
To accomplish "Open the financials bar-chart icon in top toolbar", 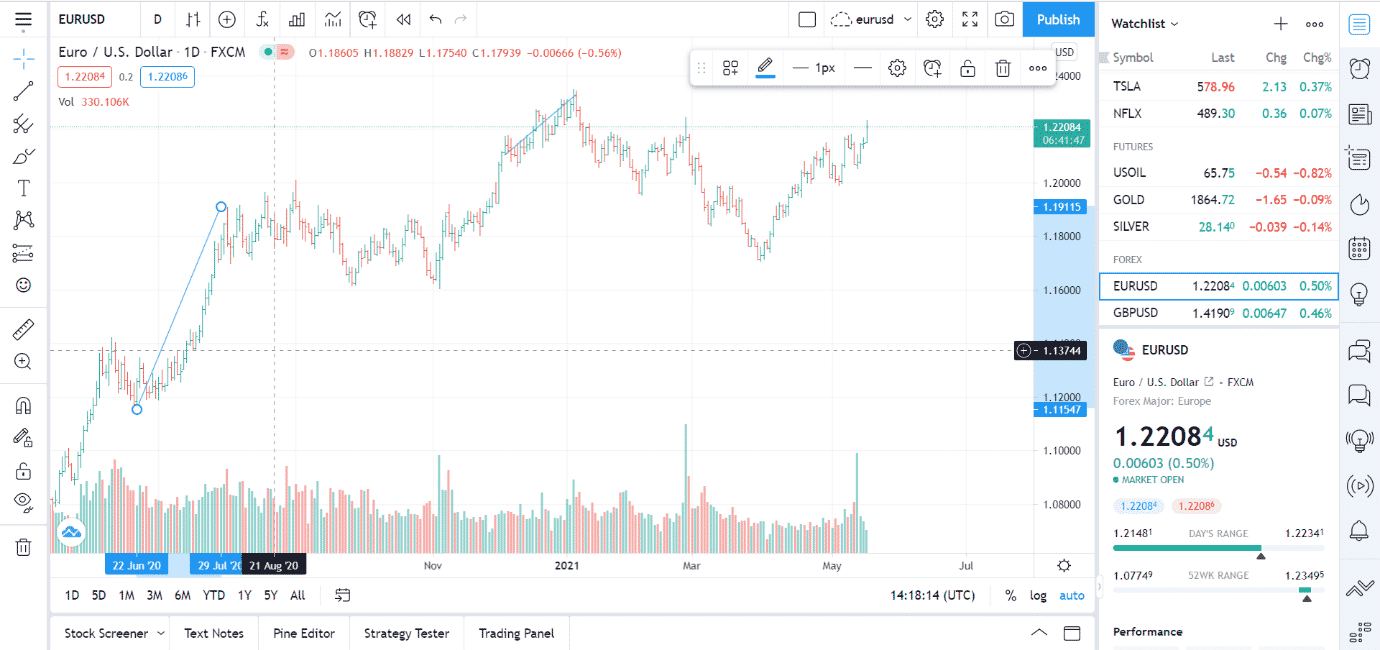I will [297, 19].
